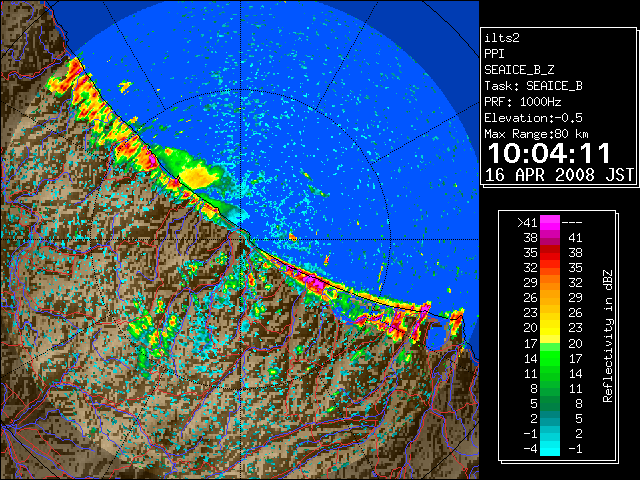The height and width of the screenshot is (480, 640).
Task: Pick the yellow 20–23 dBZ legend swatch
Action: coord(550,328)
